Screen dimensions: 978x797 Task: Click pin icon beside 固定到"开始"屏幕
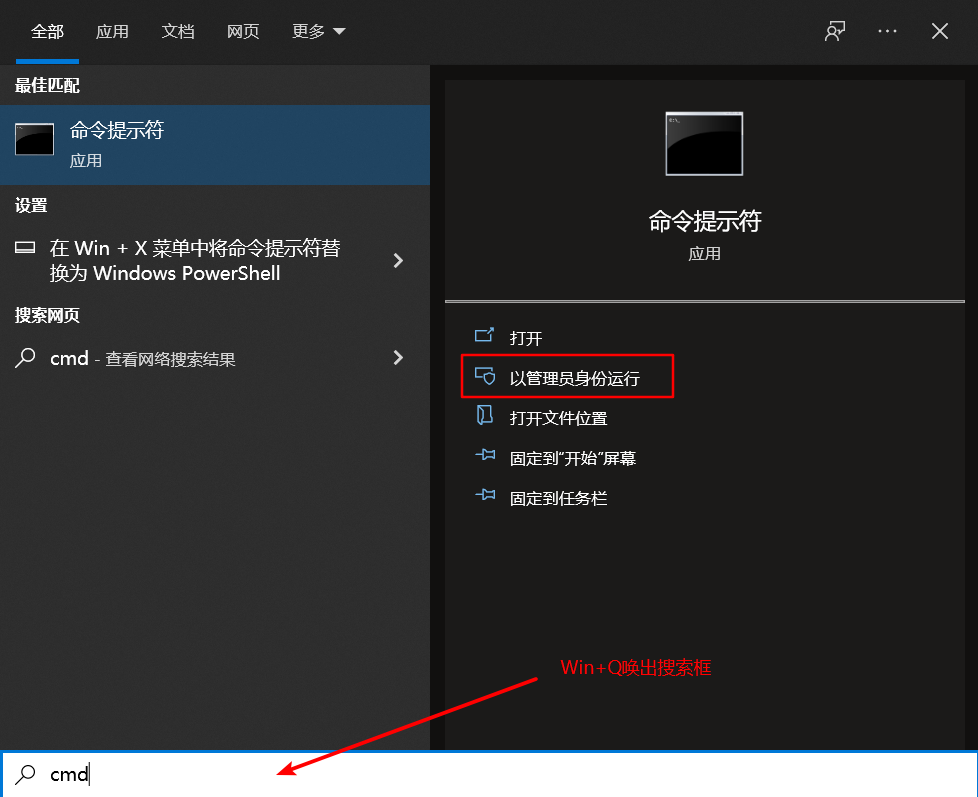[485, 455]
